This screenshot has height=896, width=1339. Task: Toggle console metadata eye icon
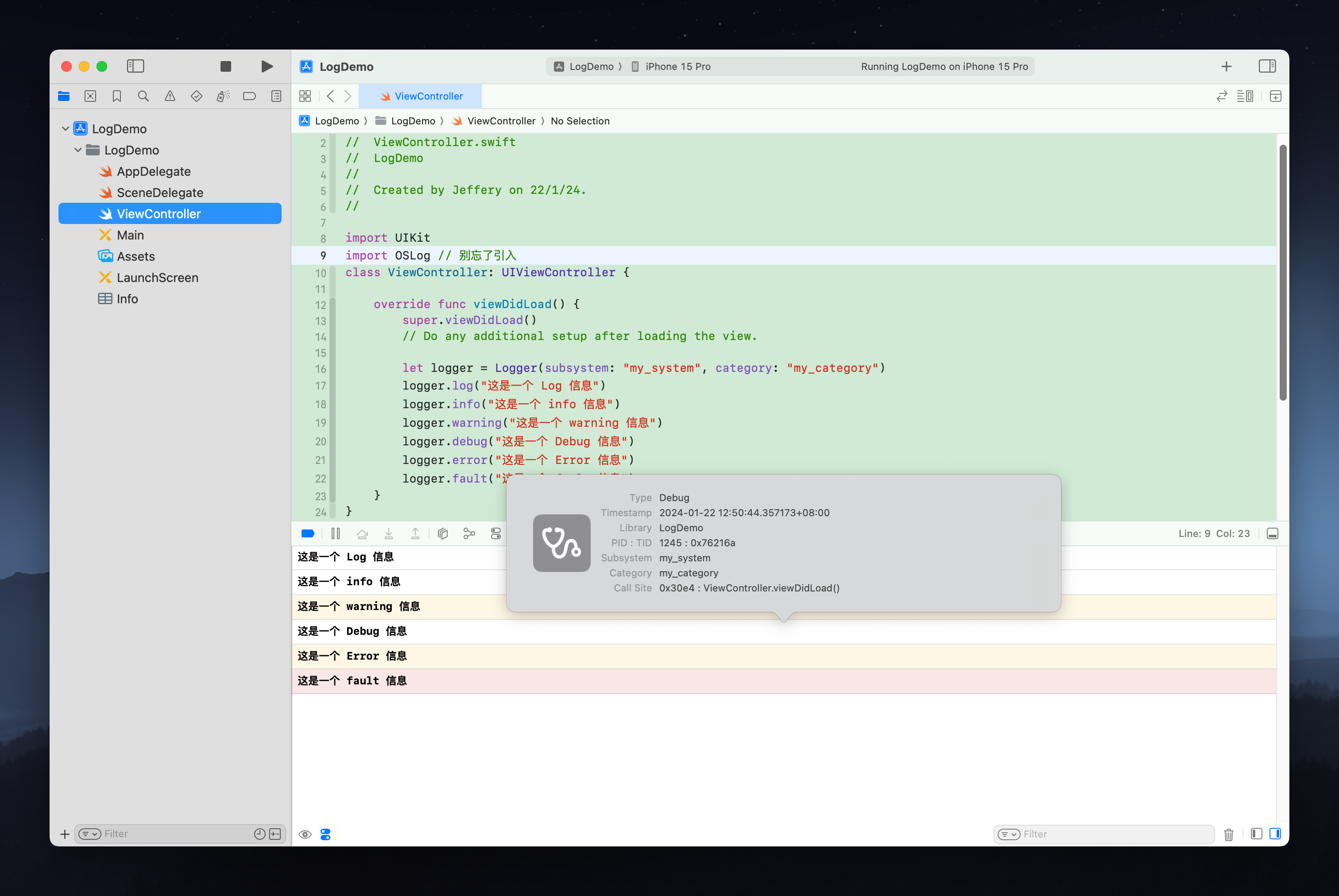pos(305,834)
